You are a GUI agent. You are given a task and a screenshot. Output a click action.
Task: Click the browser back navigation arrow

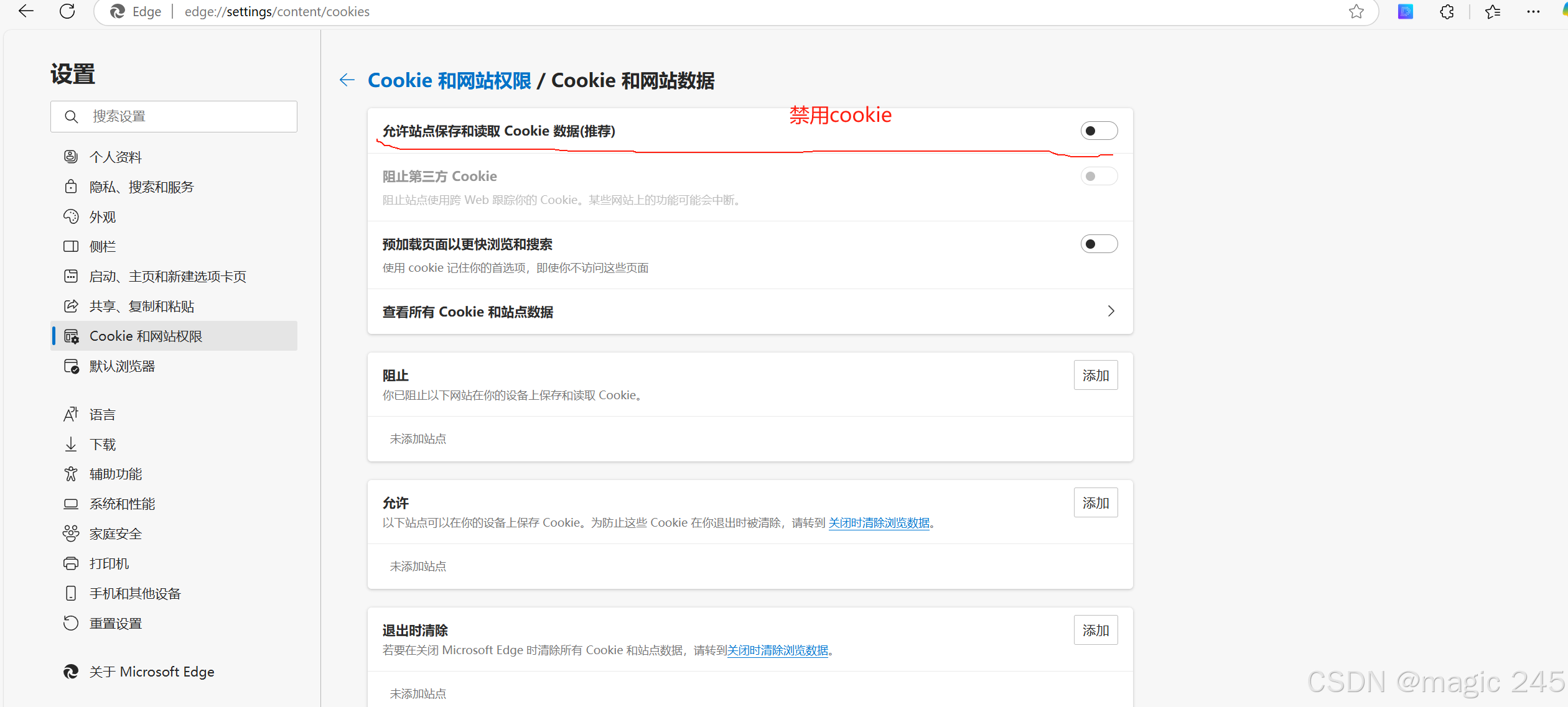pyautogui.click(x=26, y=11)
